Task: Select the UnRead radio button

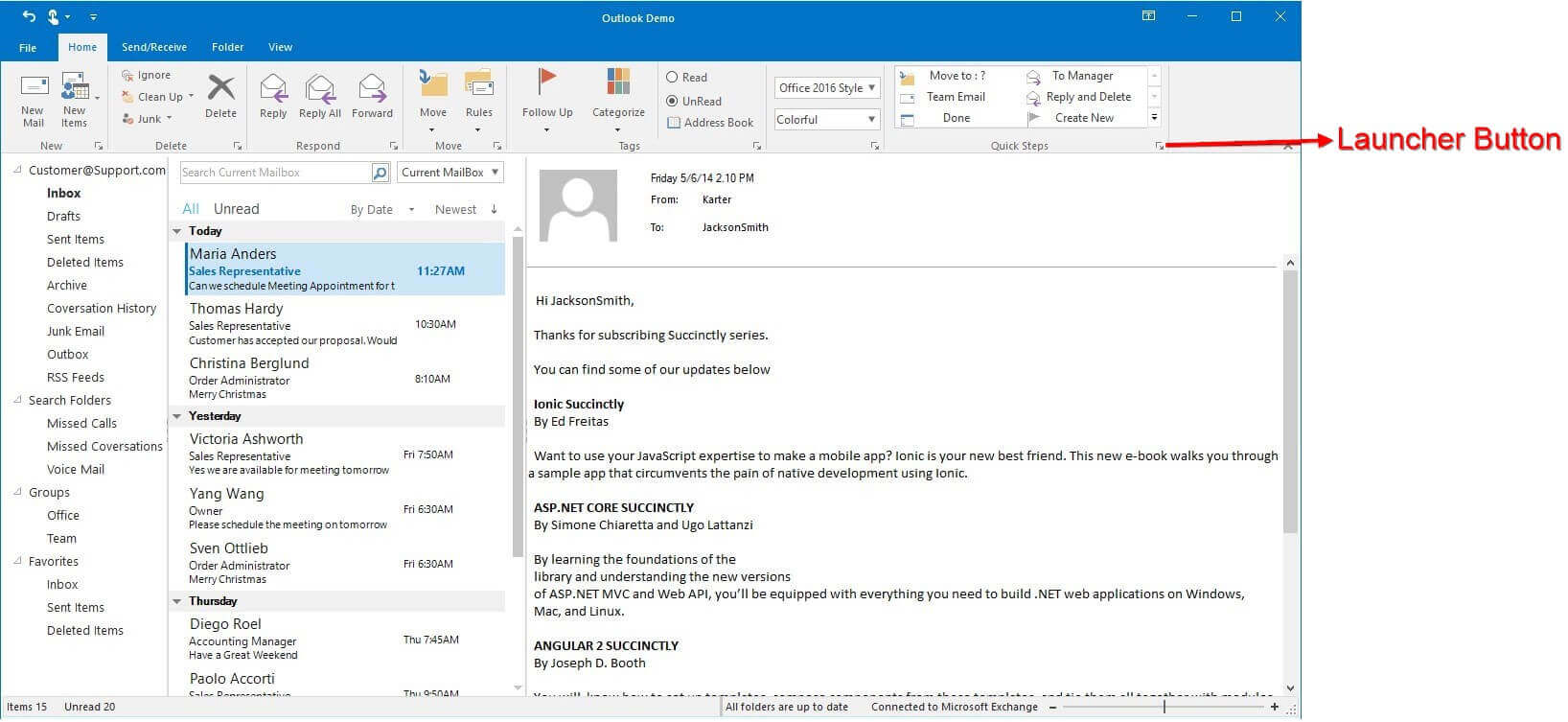Action: [x=673, y=101]
